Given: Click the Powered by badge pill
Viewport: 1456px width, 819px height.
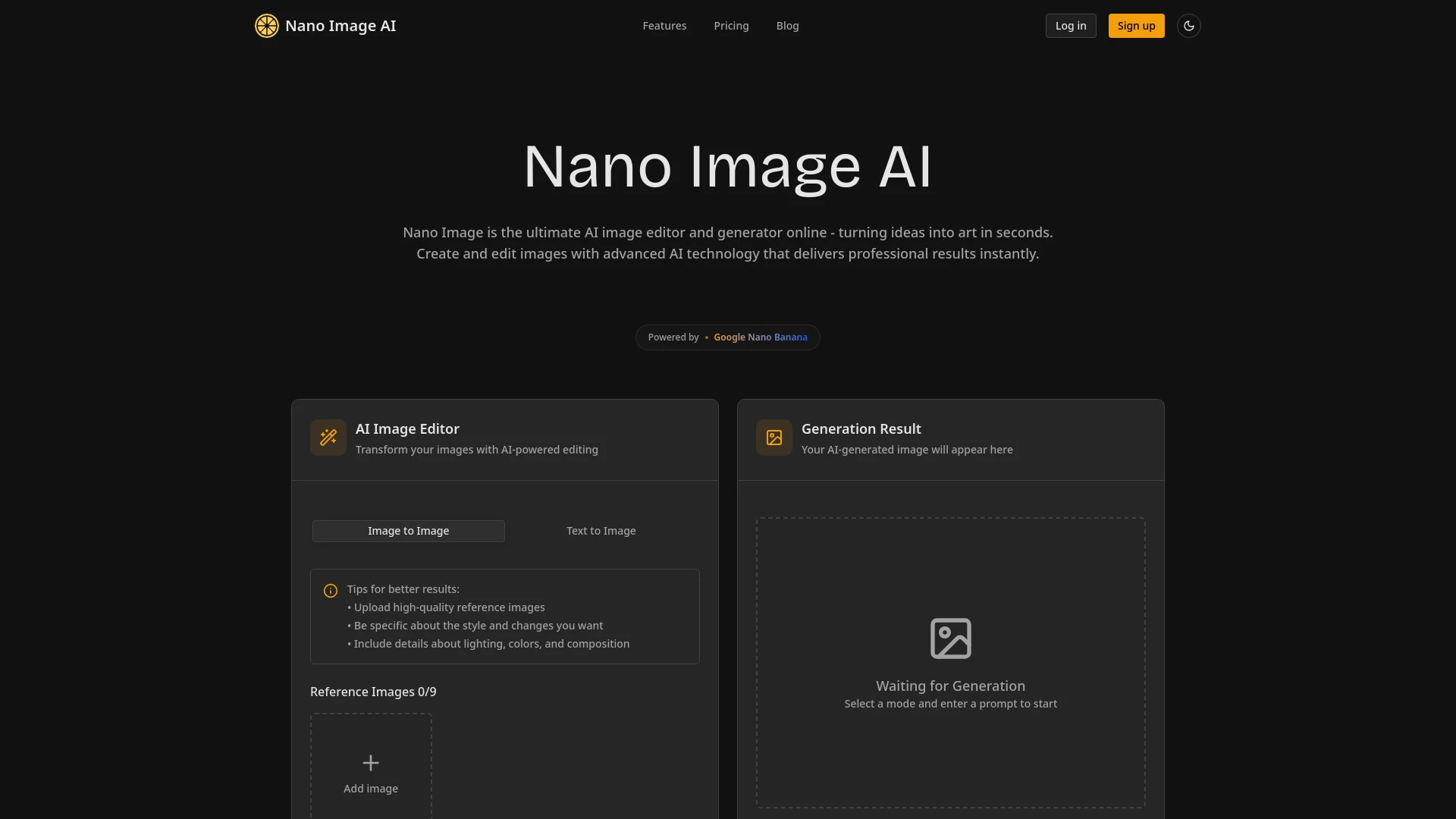Looking at the screenshot, I should (x=727, y=337).
